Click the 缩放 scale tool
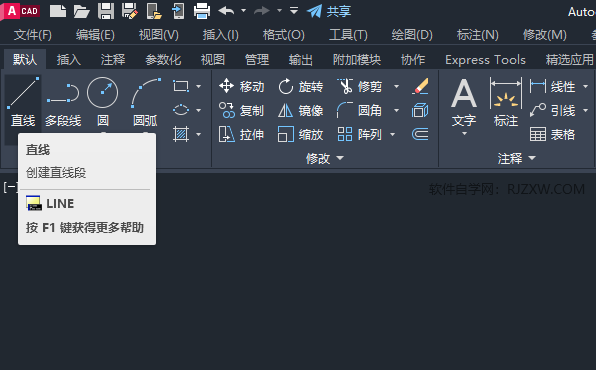The image size is (596, 370). [x=301, y=135]
